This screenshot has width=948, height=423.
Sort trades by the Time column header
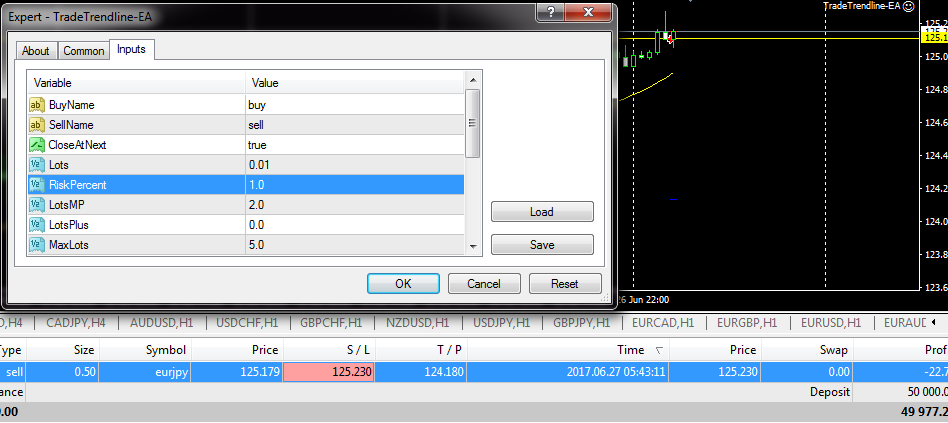[630, 350]
